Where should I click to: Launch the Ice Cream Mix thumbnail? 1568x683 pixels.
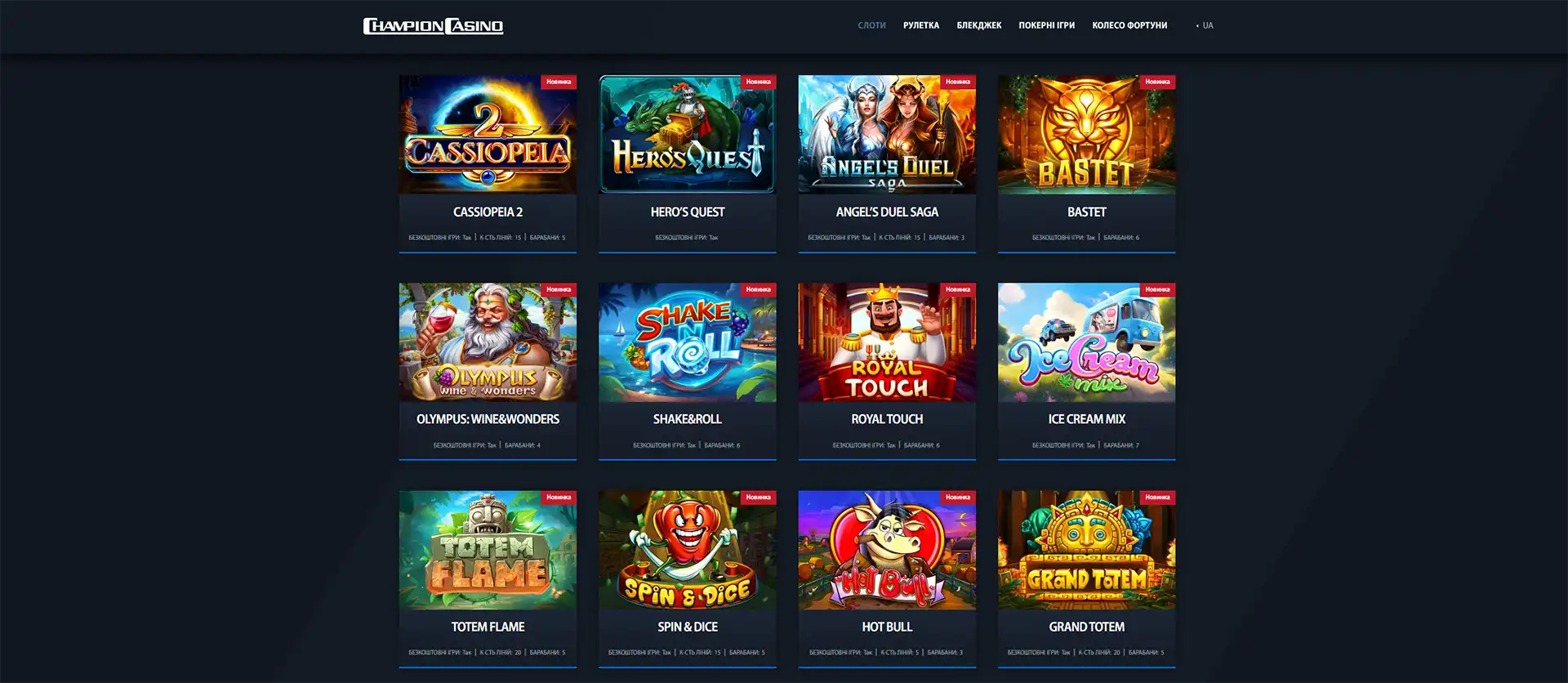pos(1087,342)
